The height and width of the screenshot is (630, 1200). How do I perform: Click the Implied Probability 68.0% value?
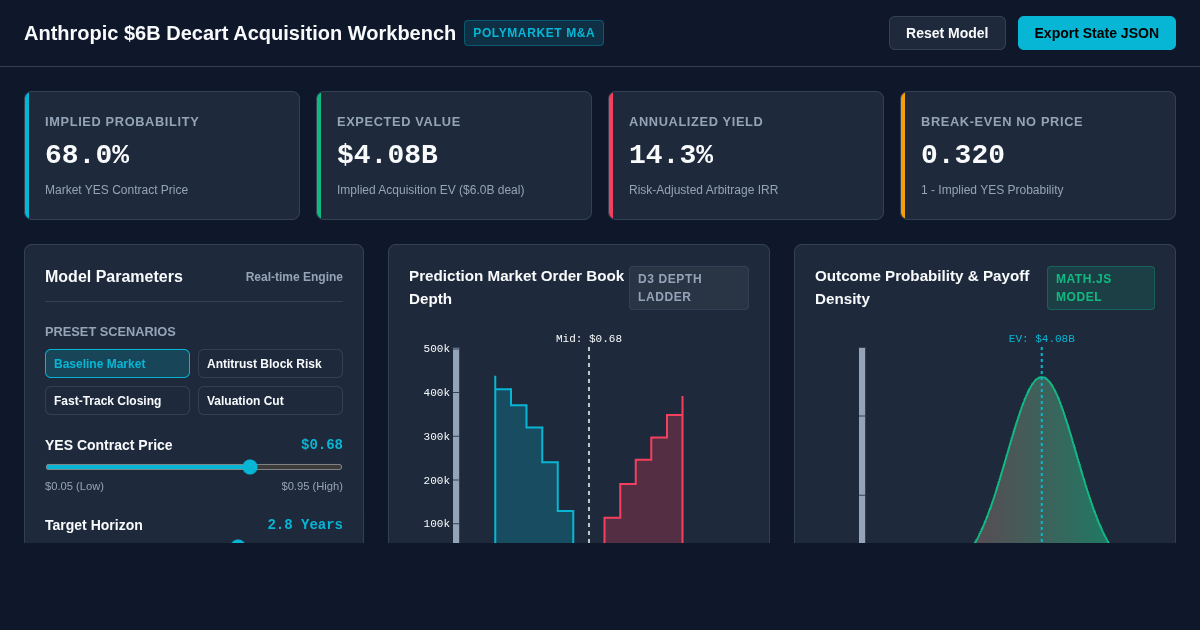click(87, 155)
